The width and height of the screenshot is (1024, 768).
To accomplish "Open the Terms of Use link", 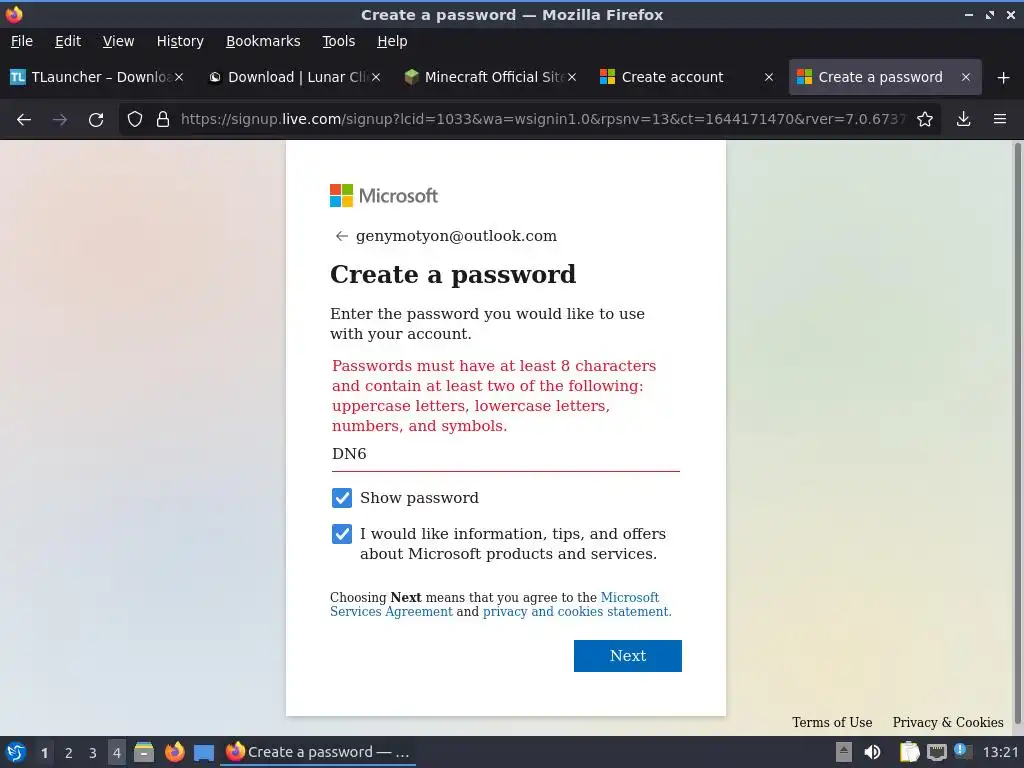I will pos(832,722).
